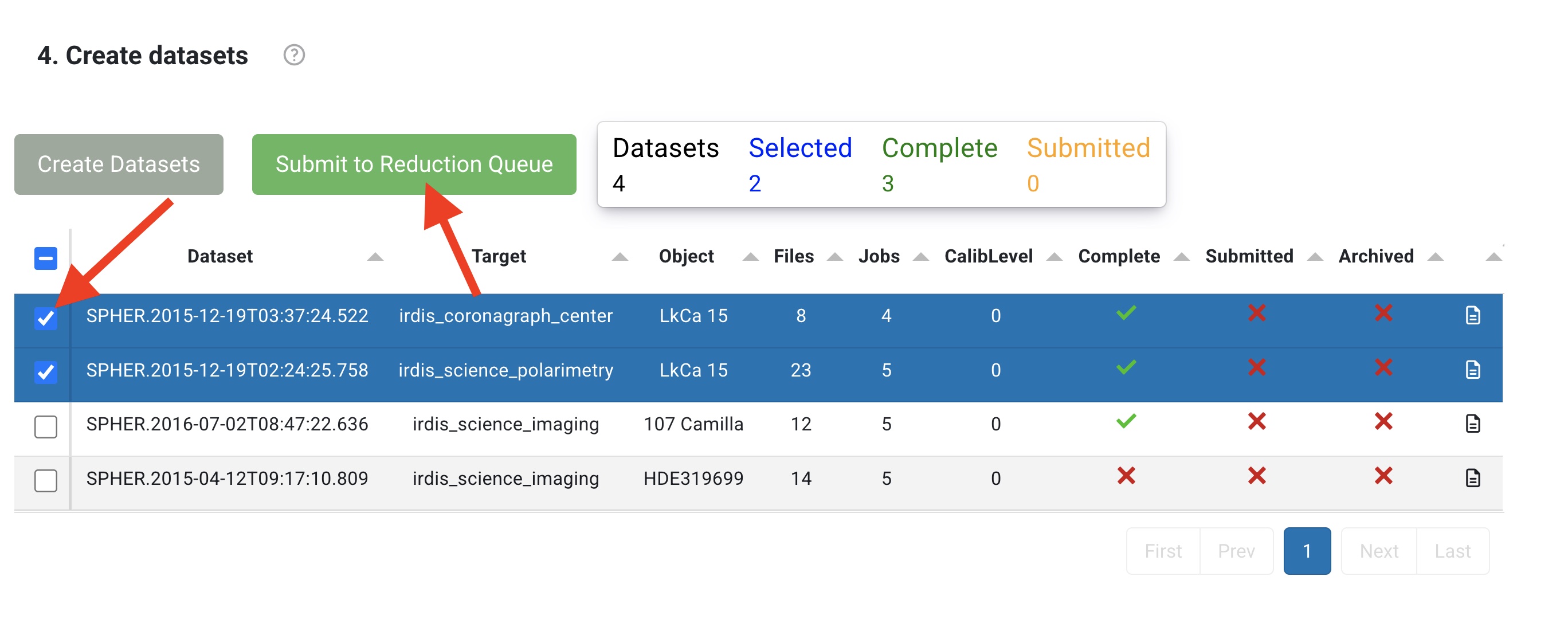Click Files value 23

801,370
